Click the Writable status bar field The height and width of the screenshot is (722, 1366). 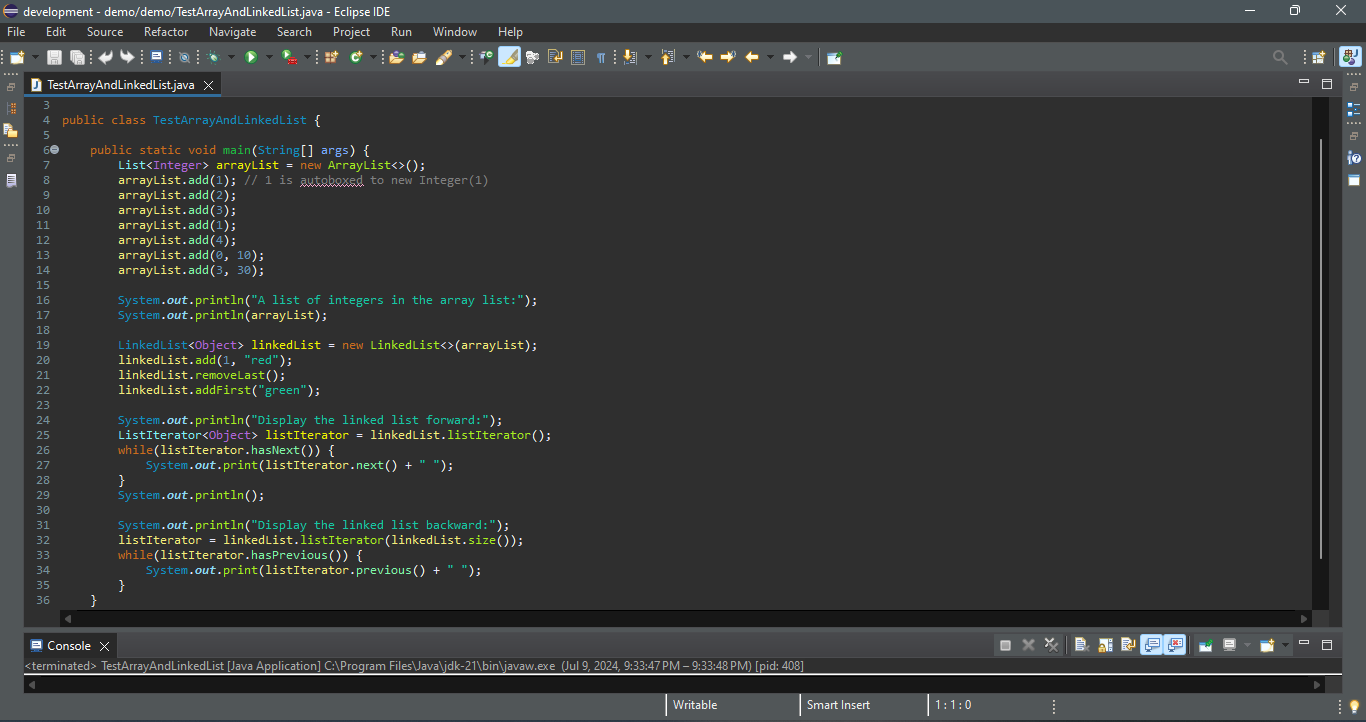(695, 705)
